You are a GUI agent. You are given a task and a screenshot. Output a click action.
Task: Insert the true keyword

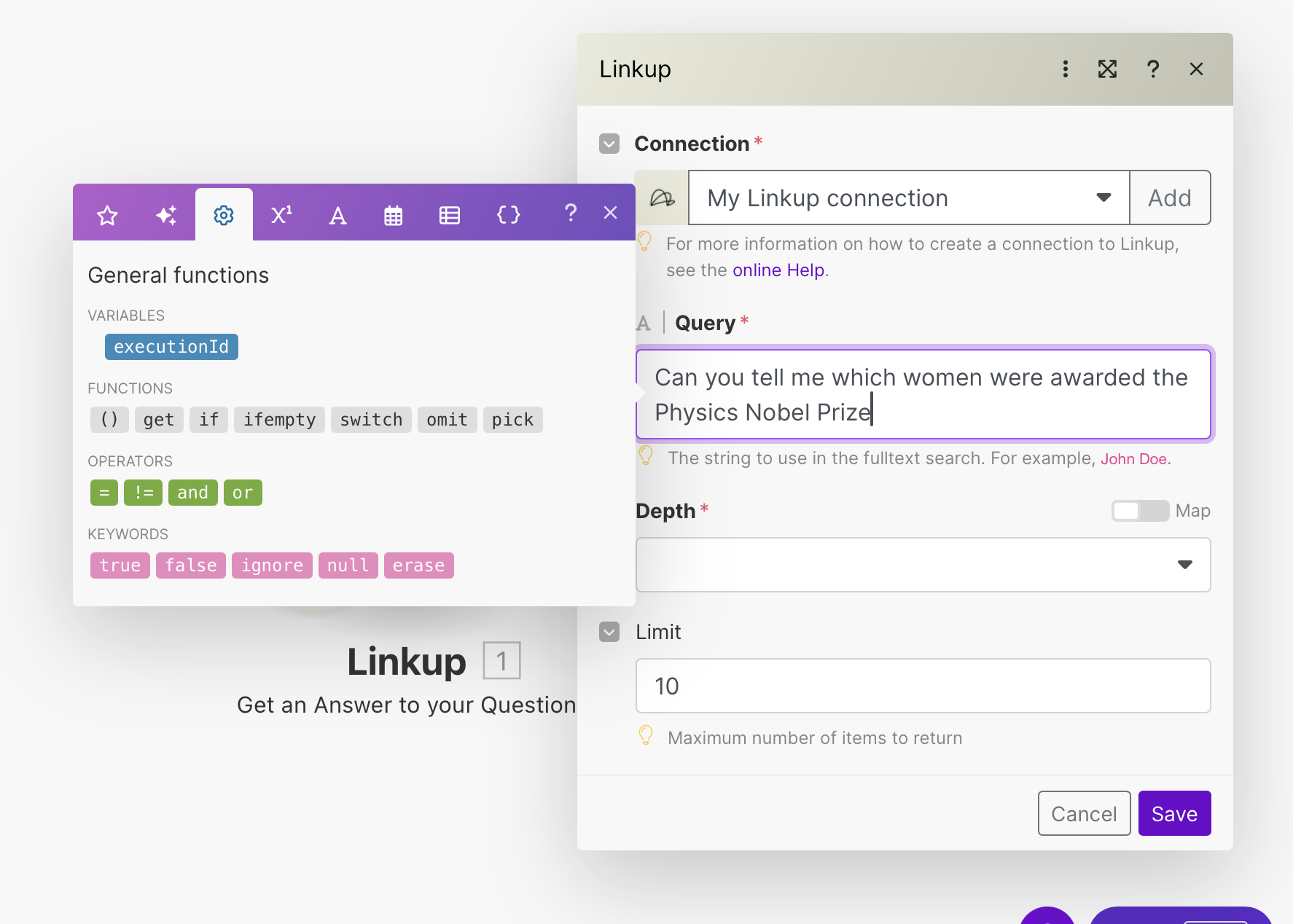point(120,565)
